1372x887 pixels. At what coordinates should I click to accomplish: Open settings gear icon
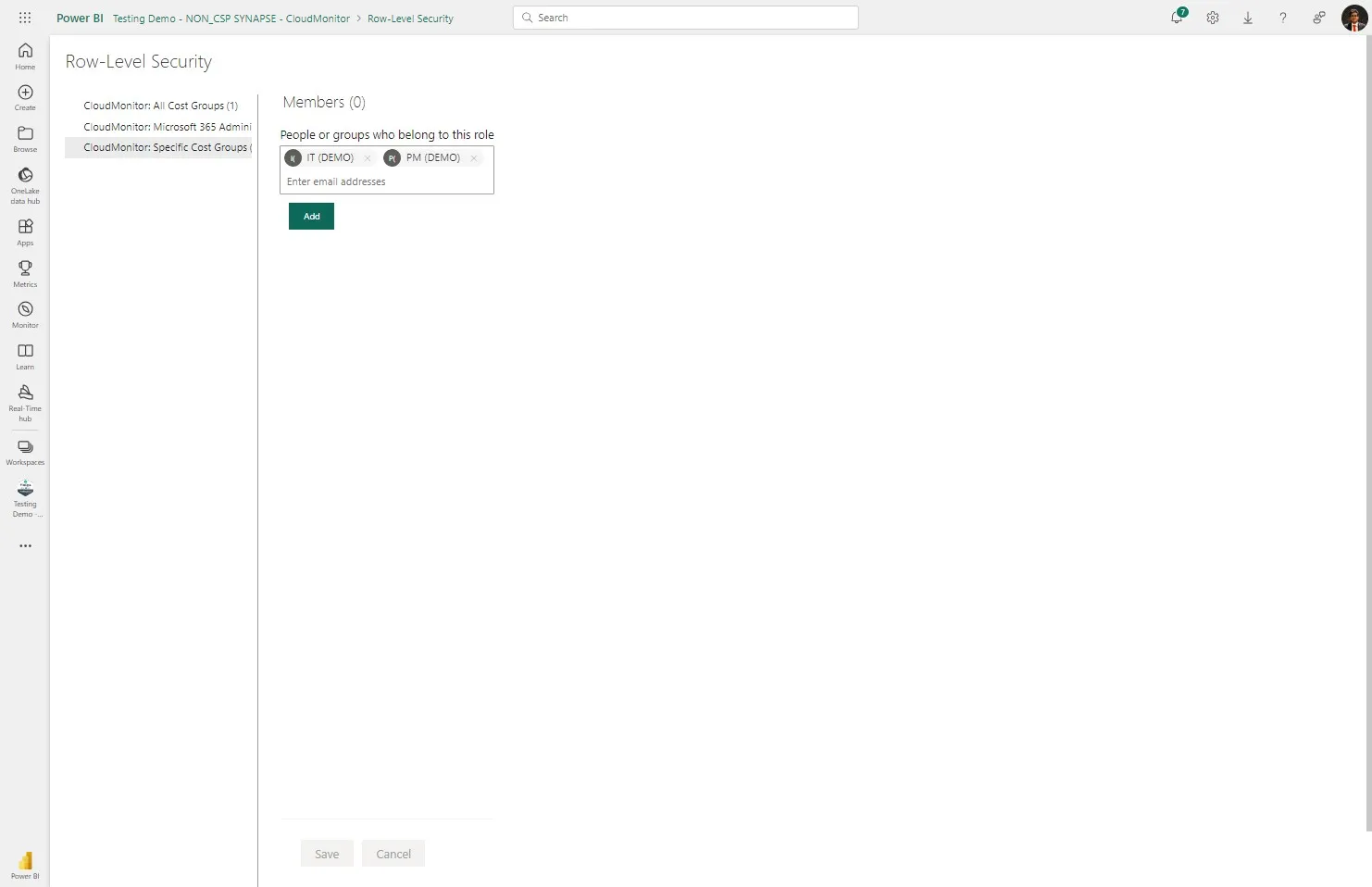coord(1213,18)
